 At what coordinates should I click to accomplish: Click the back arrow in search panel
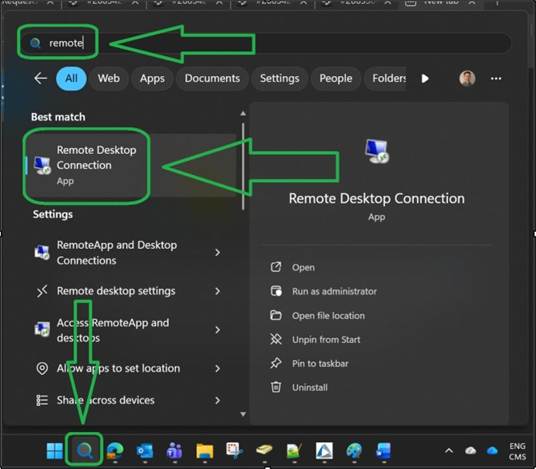(40, 78)
